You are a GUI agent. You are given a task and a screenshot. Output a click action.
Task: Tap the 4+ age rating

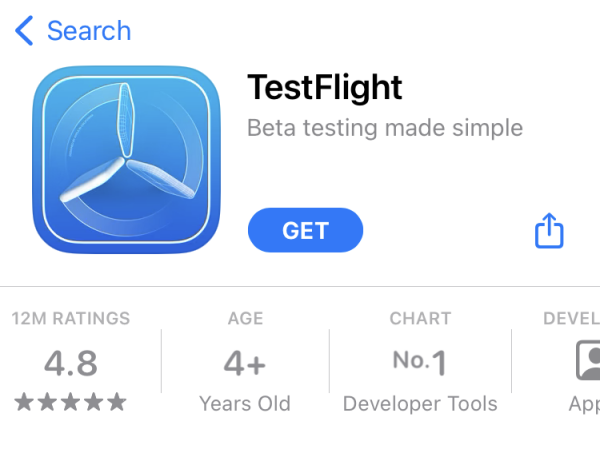tap(245, 363)
